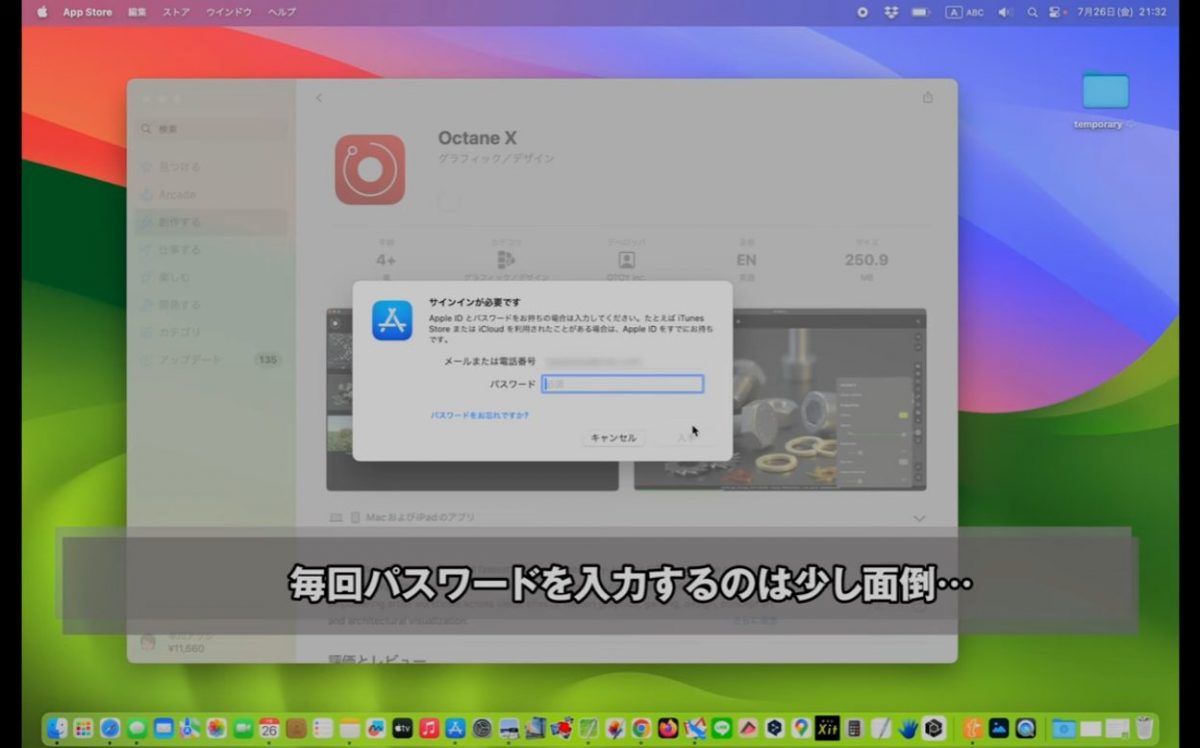Open Maps from the Dock

click(x=190, y=728)
